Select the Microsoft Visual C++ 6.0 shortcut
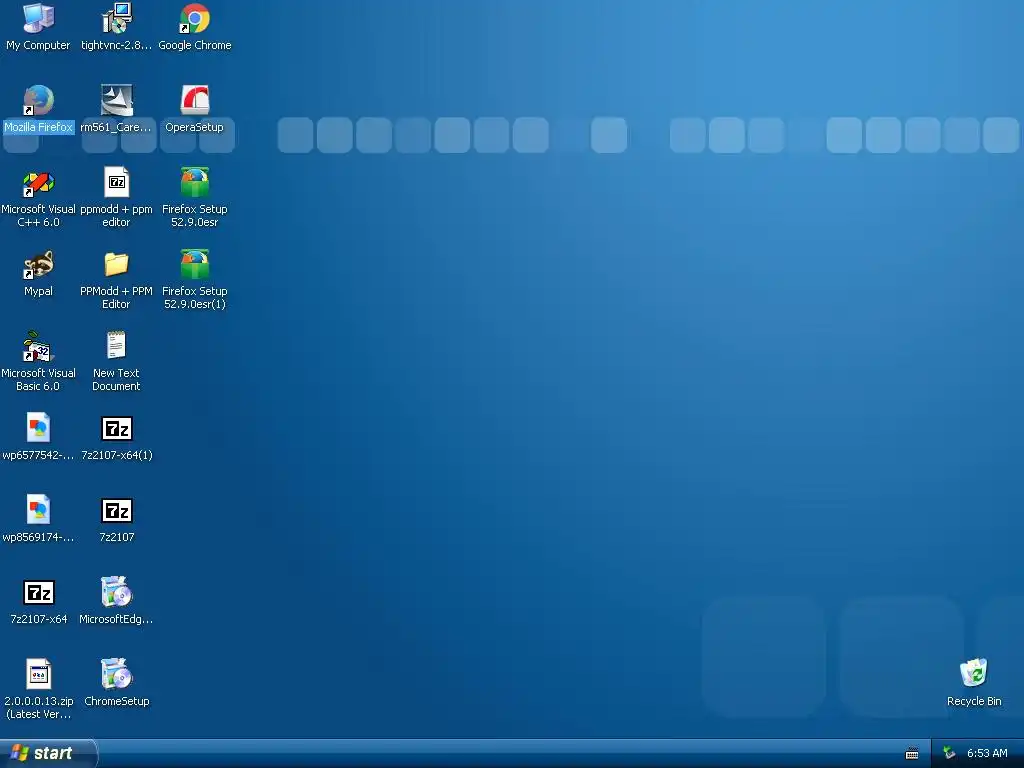Viewport: 1024px width, 768px height. (x=39, y=183)
